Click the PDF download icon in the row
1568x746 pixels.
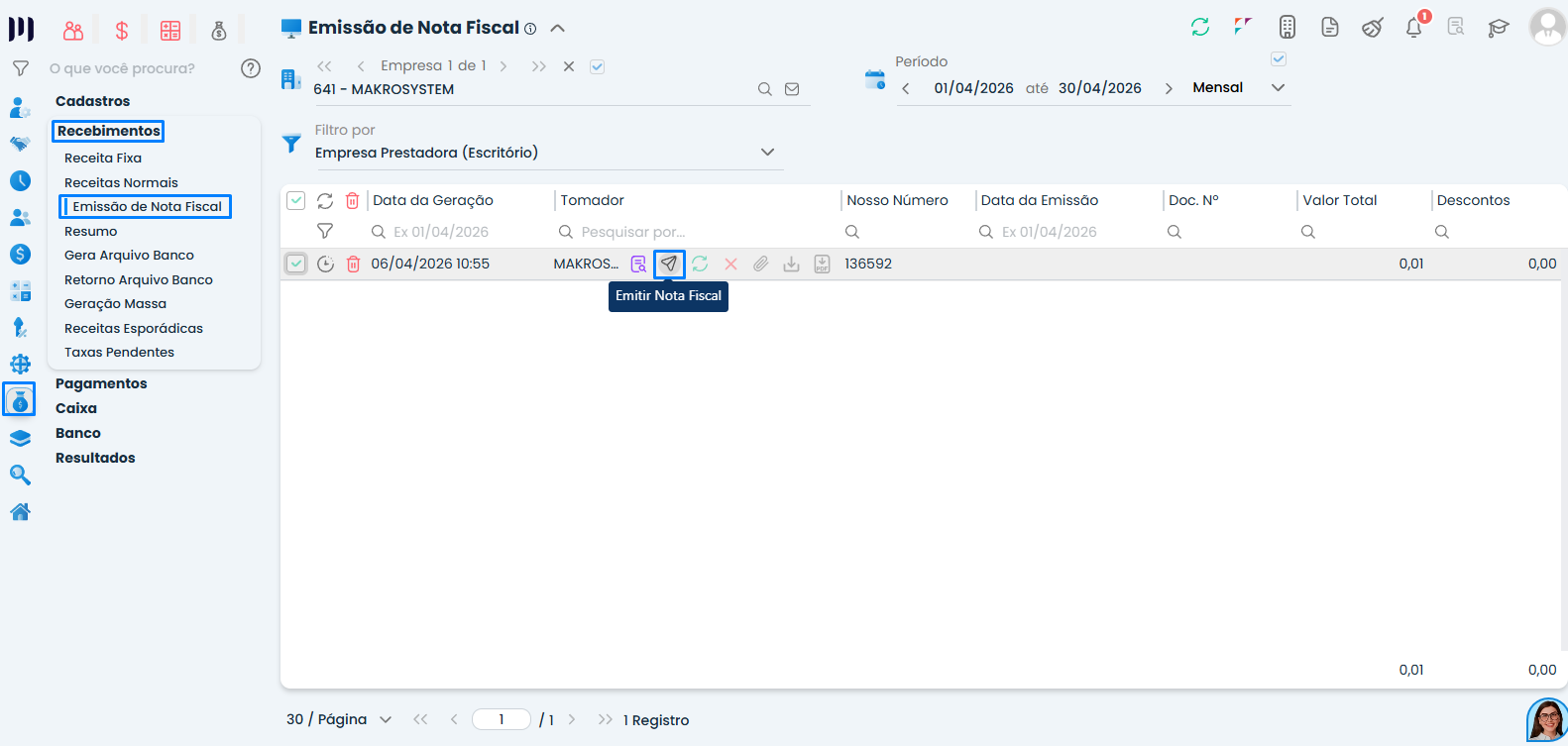(x=822, y=264)
